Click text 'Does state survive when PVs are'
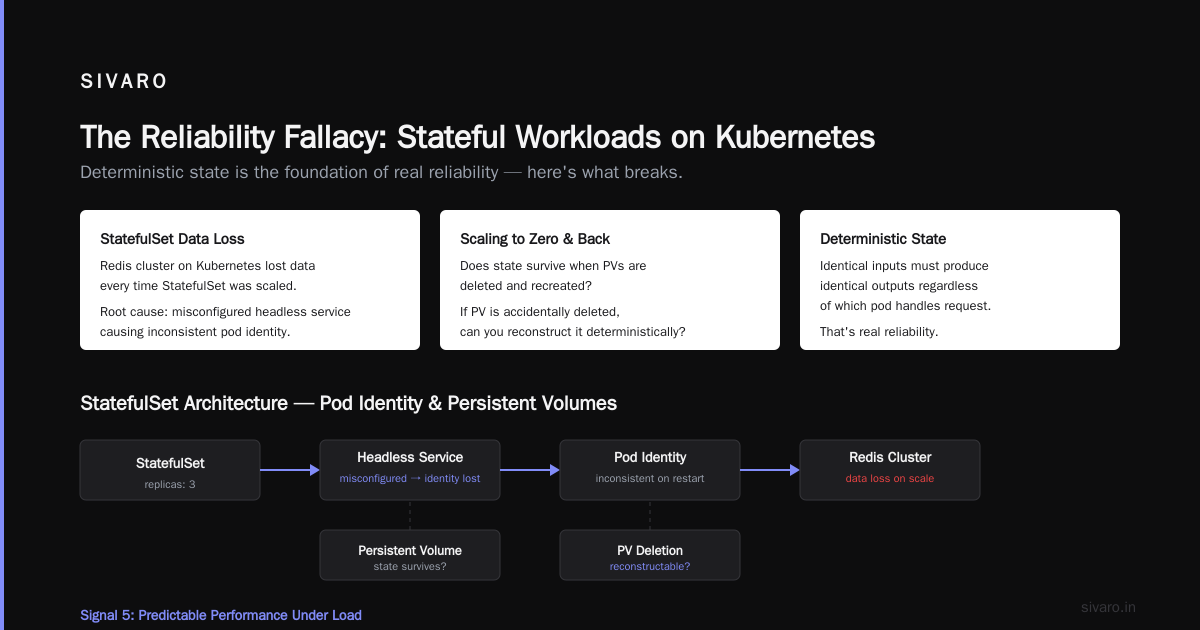This screenshot has height=630, width=1200. [553, 266]
